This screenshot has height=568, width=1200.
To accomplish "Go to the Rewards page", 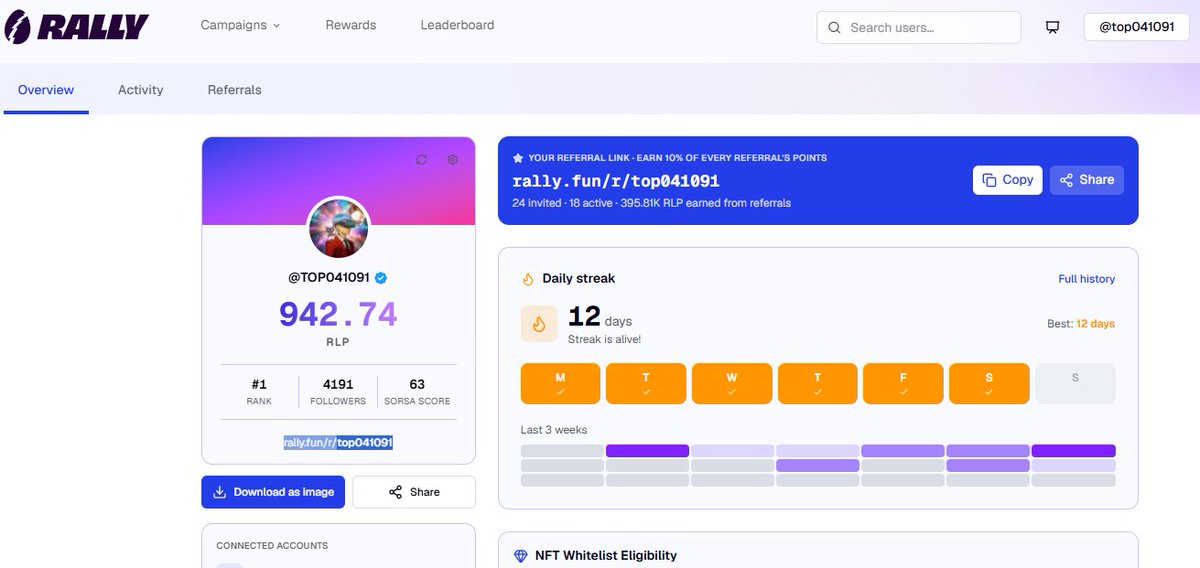I will coord(351,25).
